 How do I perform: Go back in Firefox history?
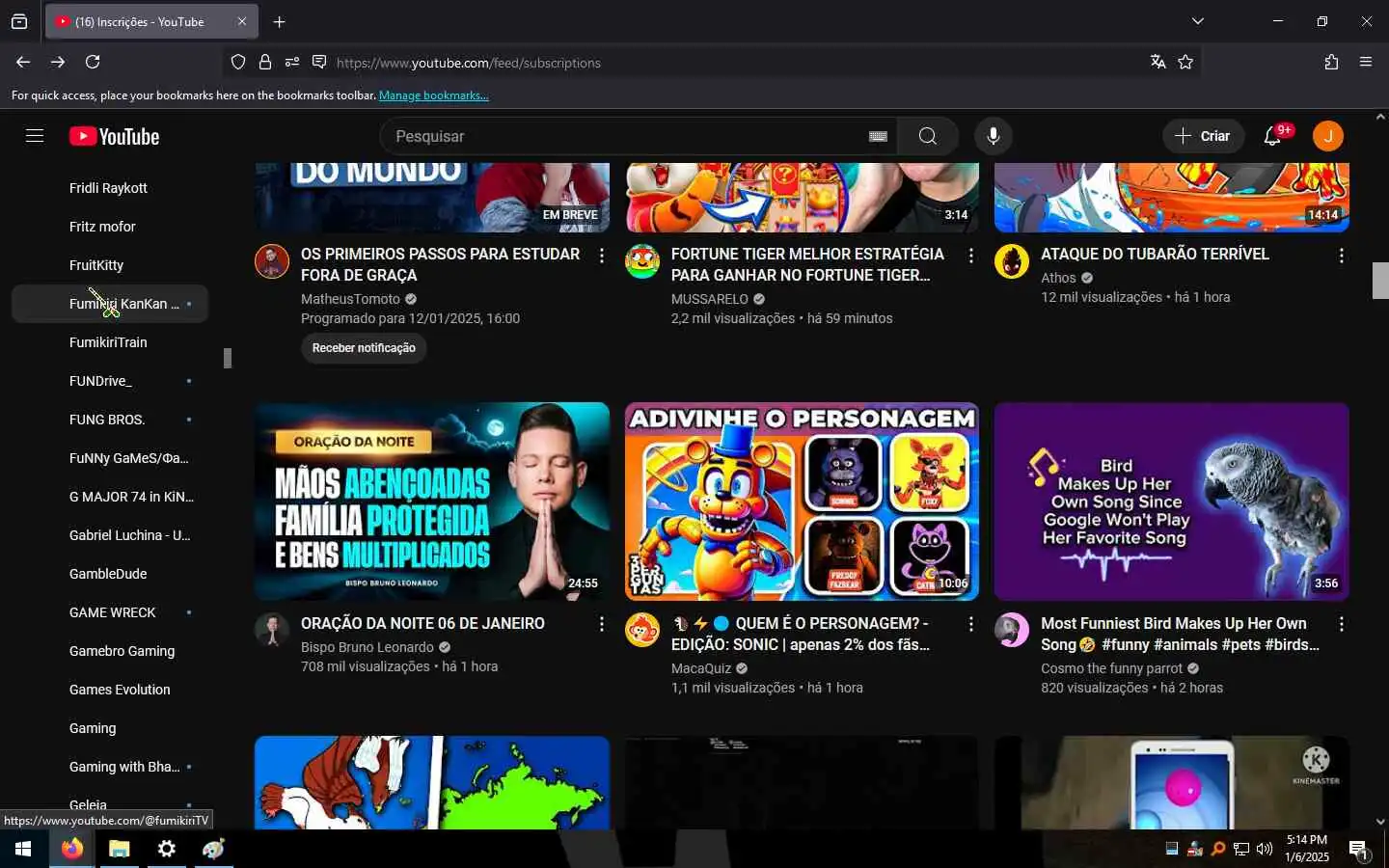23,62
